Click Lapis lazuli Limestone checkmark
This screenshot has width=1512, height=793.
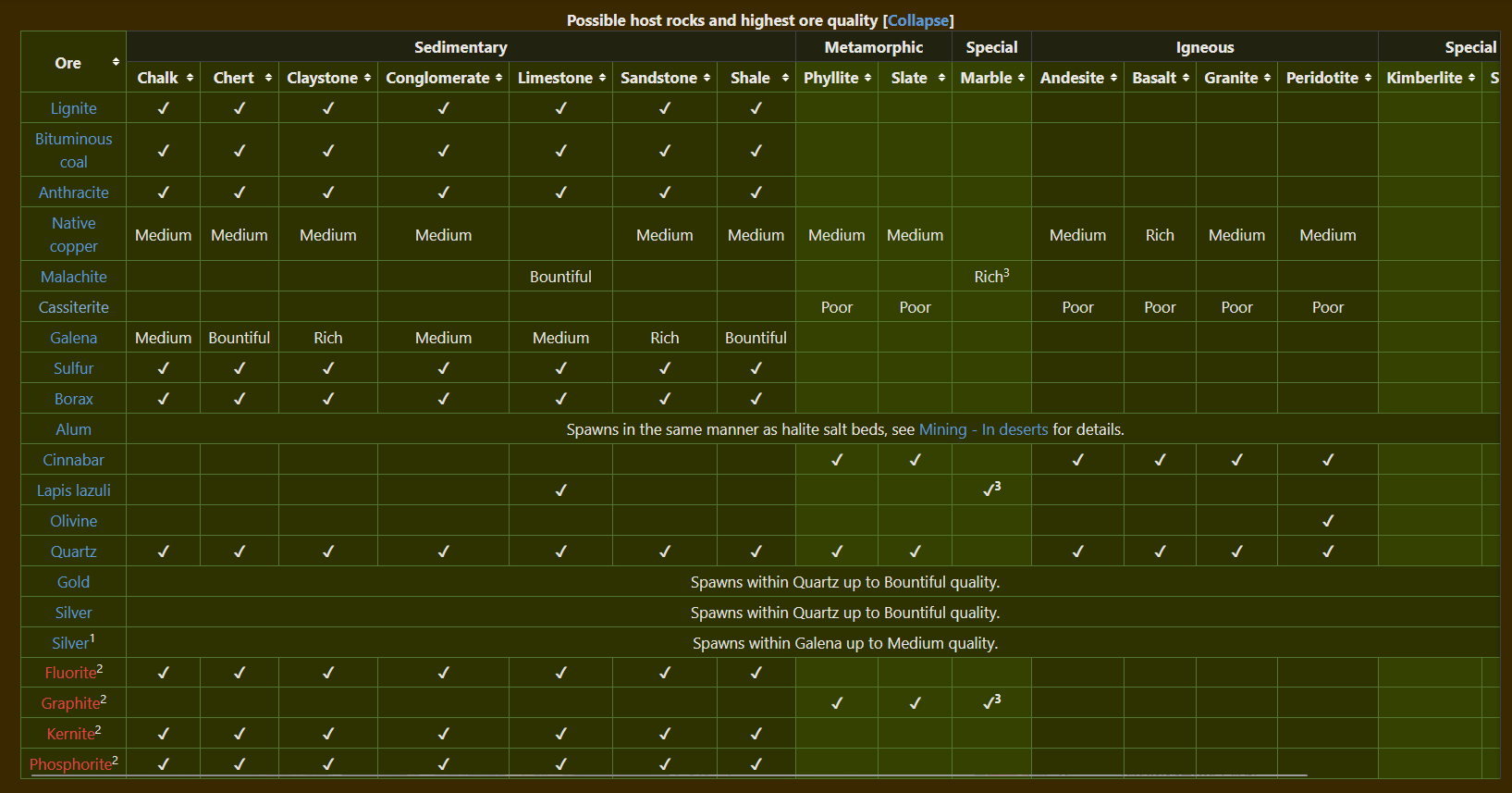point(560,490)
